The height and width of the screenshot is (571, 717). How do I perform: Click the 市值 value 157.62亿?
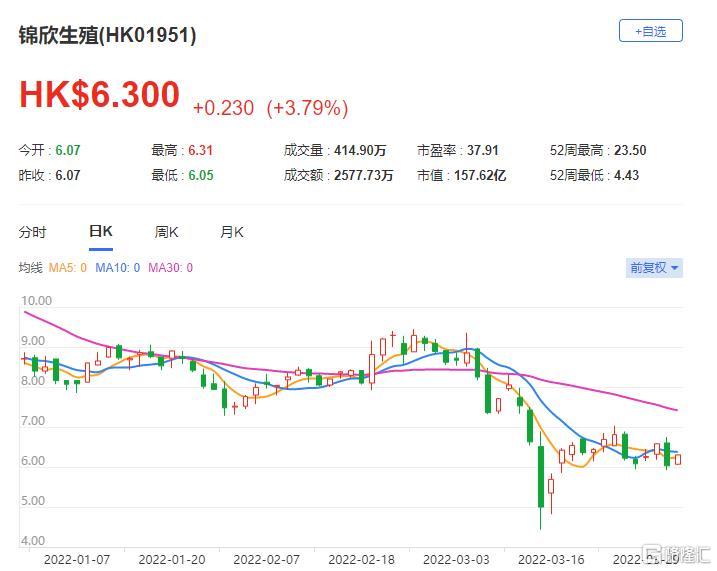coord(480,175)
